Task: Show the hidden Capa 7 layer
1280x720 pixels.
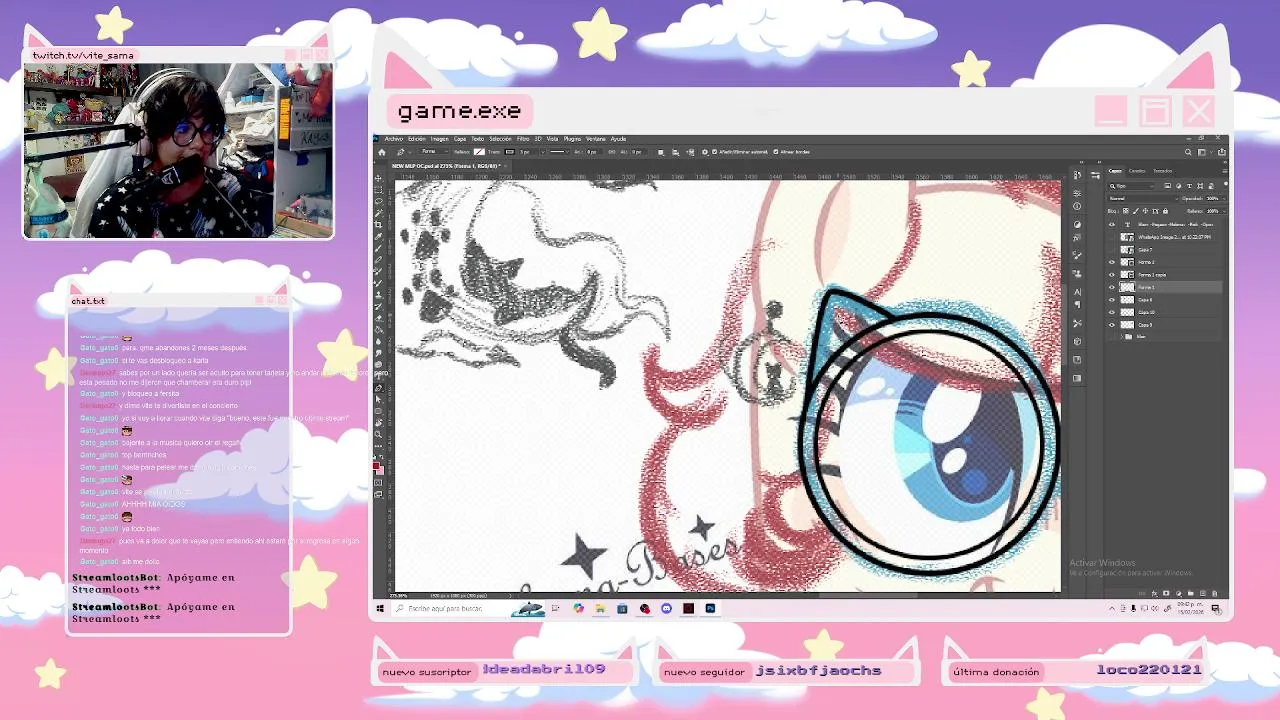Action: (x=1112, y=250)
